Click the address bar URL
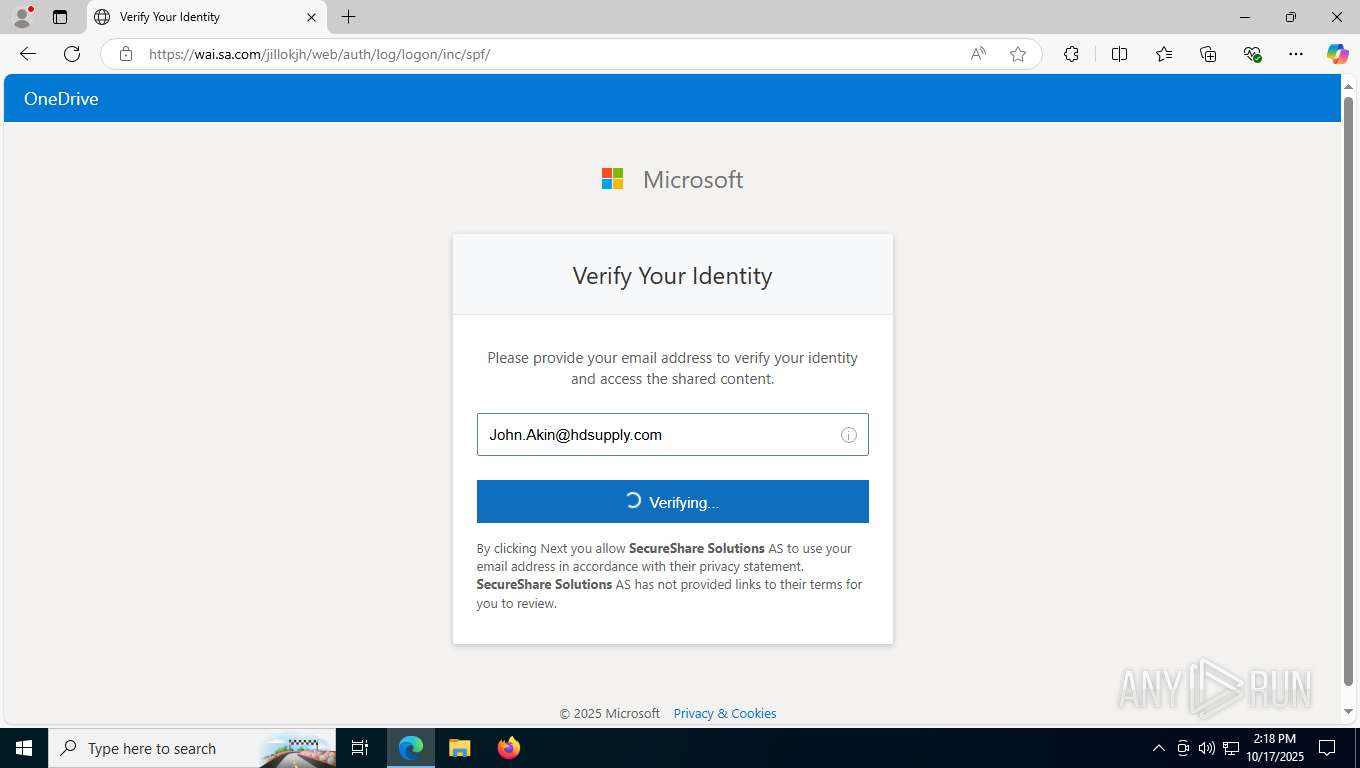 point(319,54)
